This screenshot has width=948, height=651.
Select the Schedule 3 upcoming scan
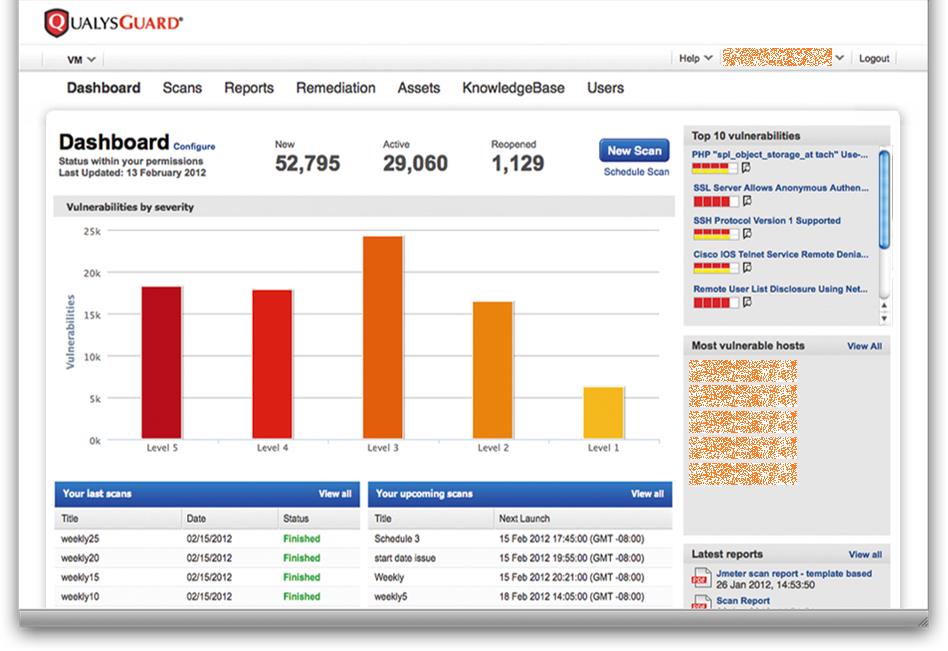coord(397,539)
